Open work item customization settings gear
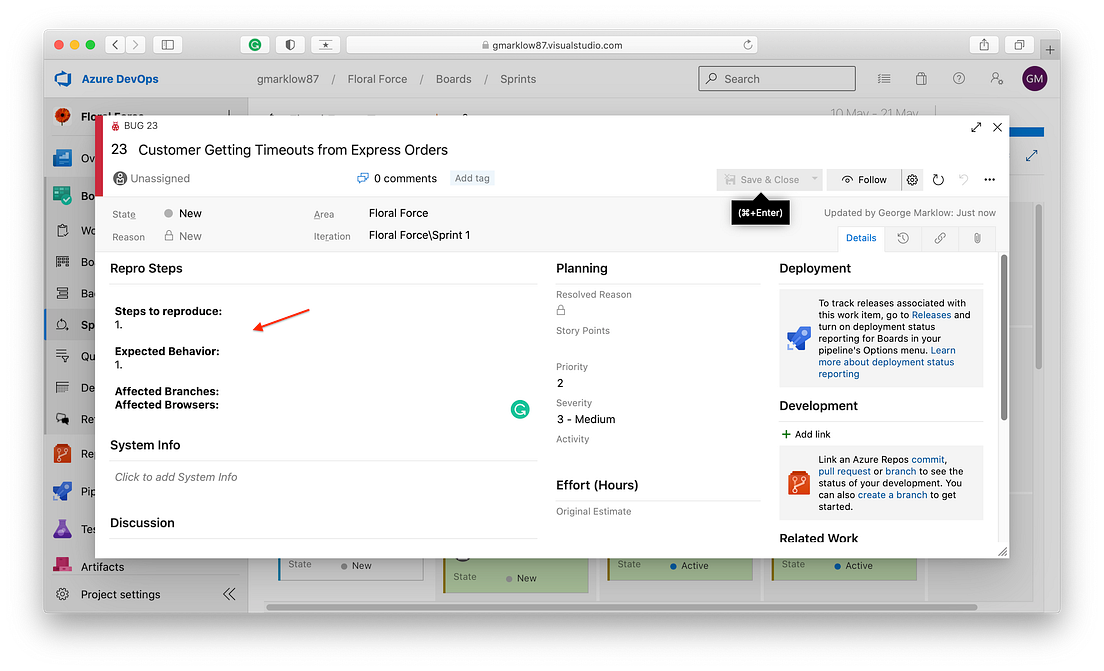The width and height of the screenshot is (1104, 671). coord(912,180)
